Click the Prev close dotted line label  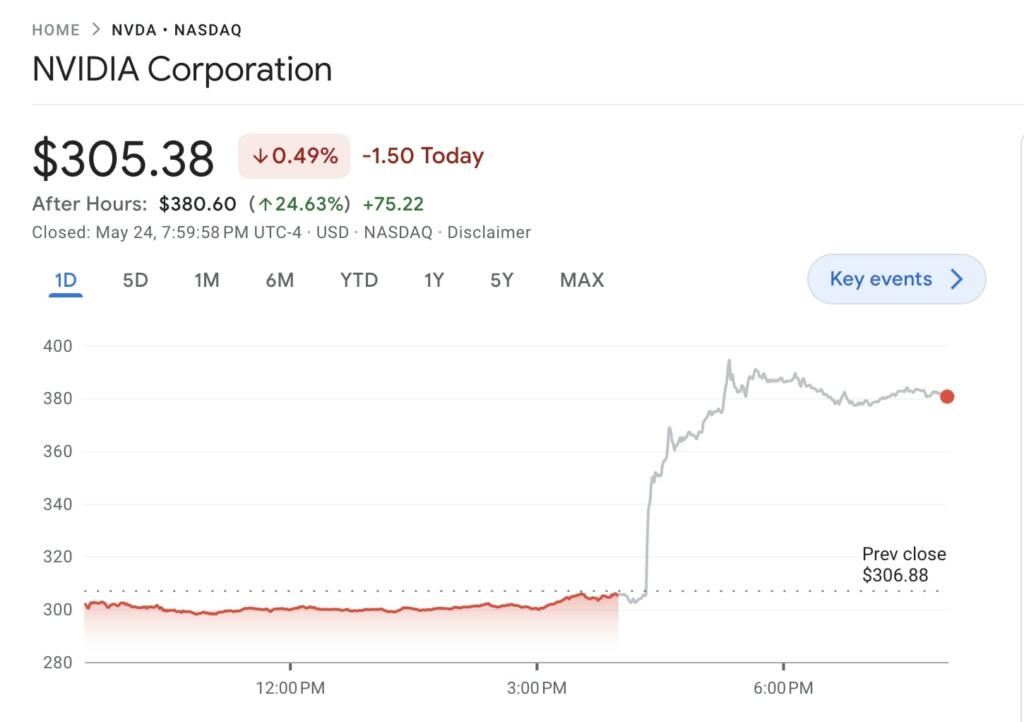pyautogui.click(x=905, y=563)
